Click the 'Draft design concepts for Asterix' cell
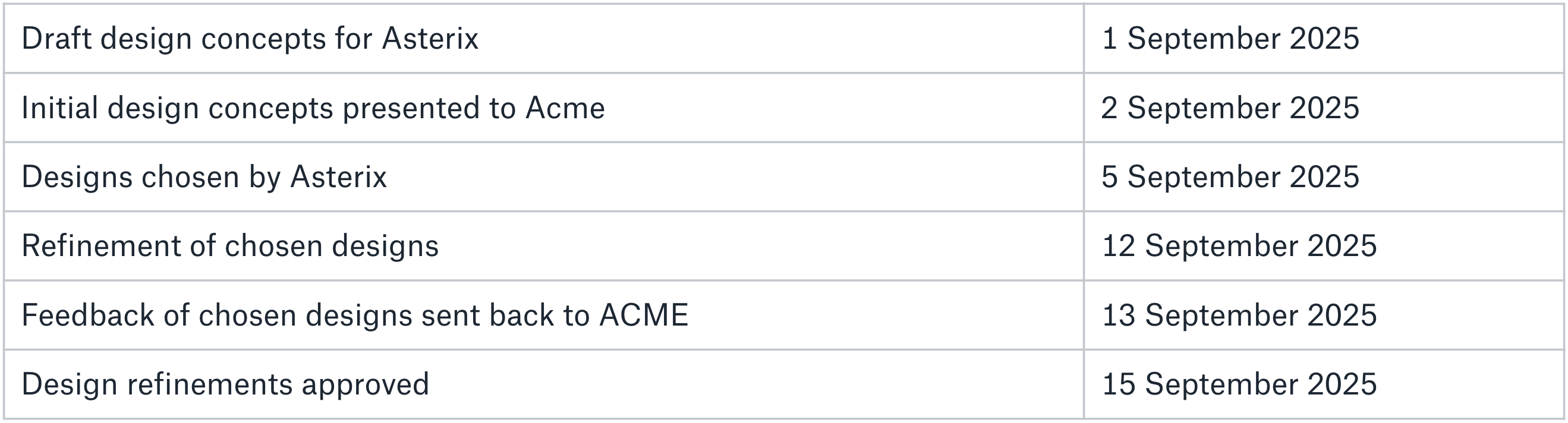 pyautogui.click(x=543, y=39)
